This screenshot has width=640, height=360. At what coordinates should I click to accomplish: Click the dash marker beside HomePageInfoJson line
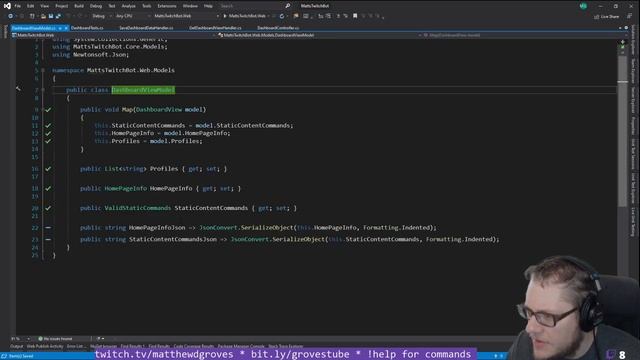(48, 227)
